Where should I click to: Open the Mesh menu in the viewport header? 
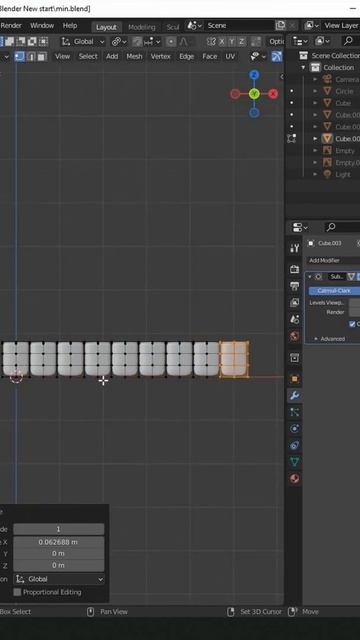[x=134, y=56]
